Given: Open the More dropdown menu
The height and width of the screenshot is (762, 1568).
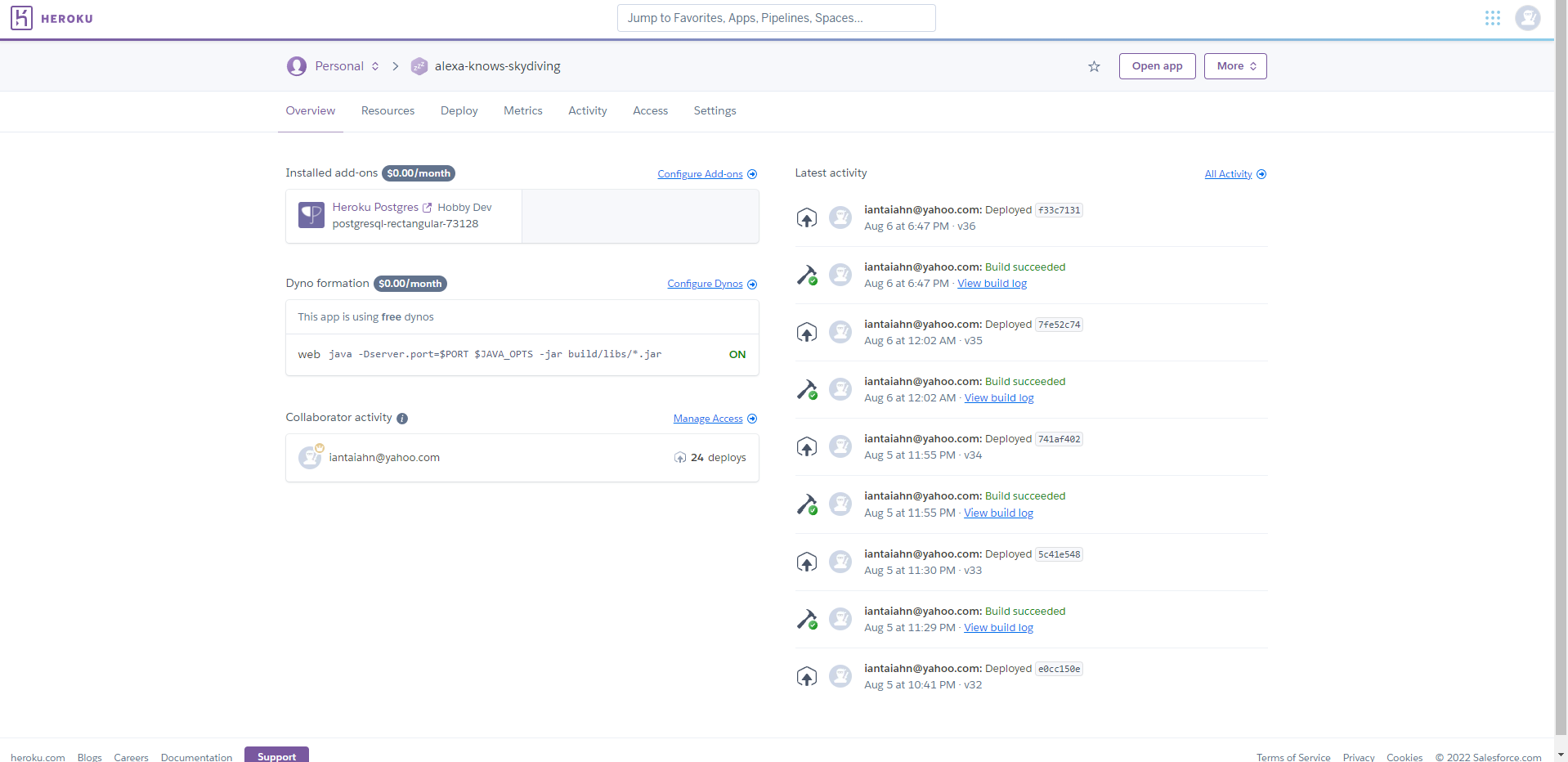Looking at the screenshot, I should [1235, 66].
